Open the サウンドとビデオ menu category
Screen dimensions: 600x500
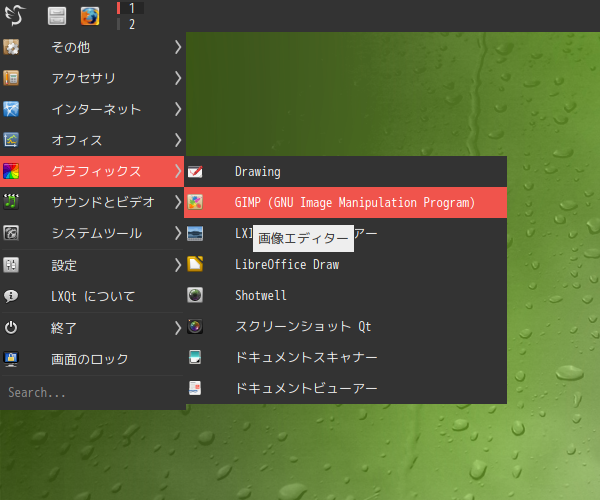[x=92, y=202]
